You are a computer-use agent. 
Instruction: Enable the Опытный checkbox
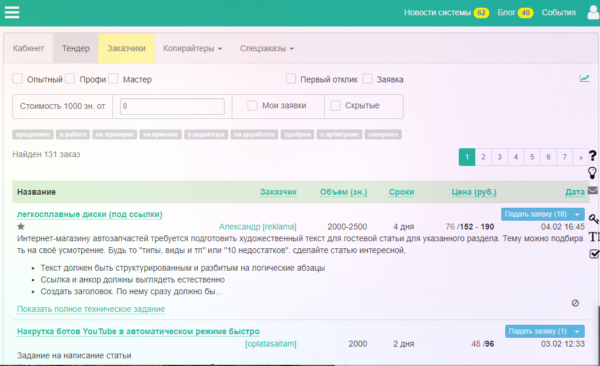[17, 78]
